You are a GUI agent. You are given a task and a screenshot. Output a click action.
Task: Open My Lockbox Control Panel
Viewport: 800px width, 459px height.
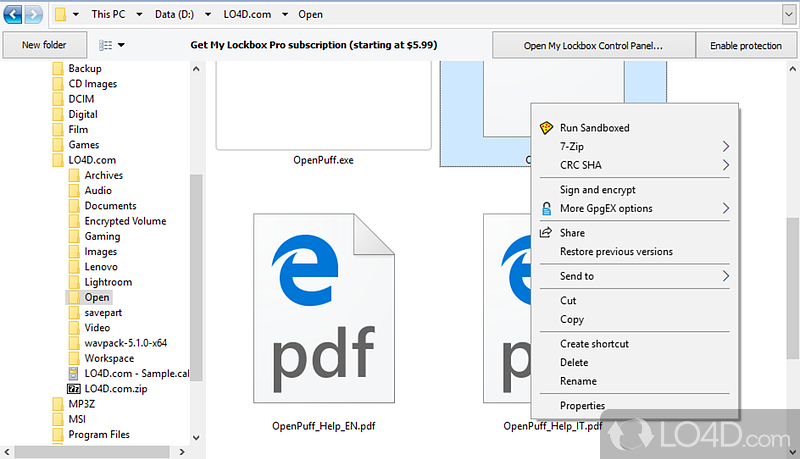594,46
